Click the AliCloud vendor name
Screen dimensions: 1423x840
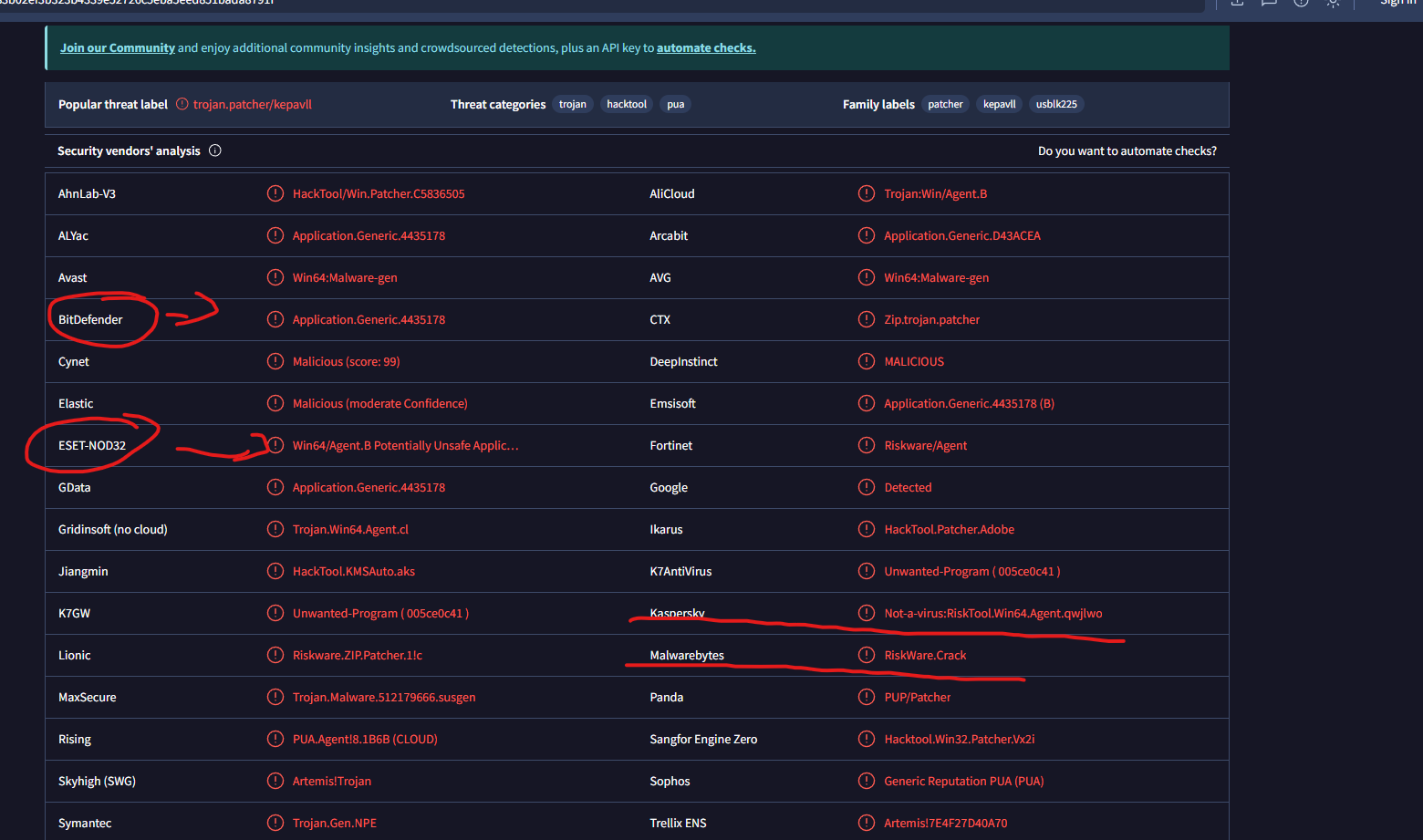point(672,193)
